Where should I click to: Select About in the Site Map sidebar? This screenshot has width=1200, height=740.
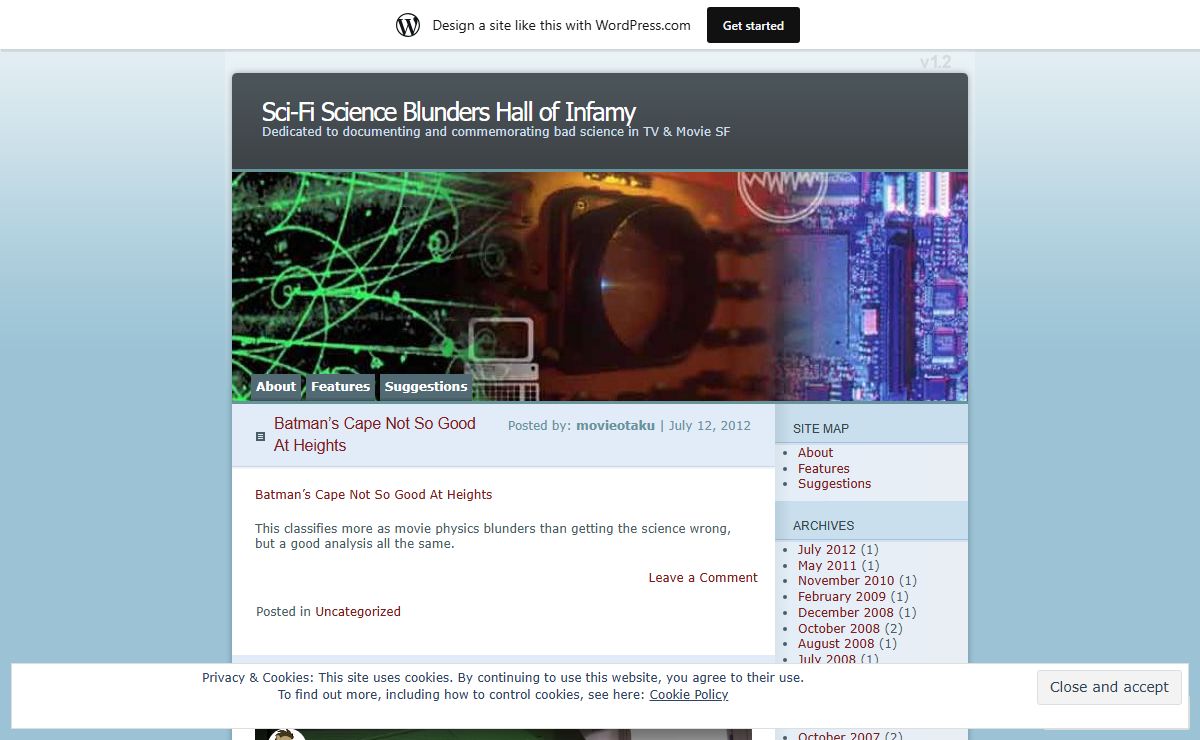pos(815,452)
